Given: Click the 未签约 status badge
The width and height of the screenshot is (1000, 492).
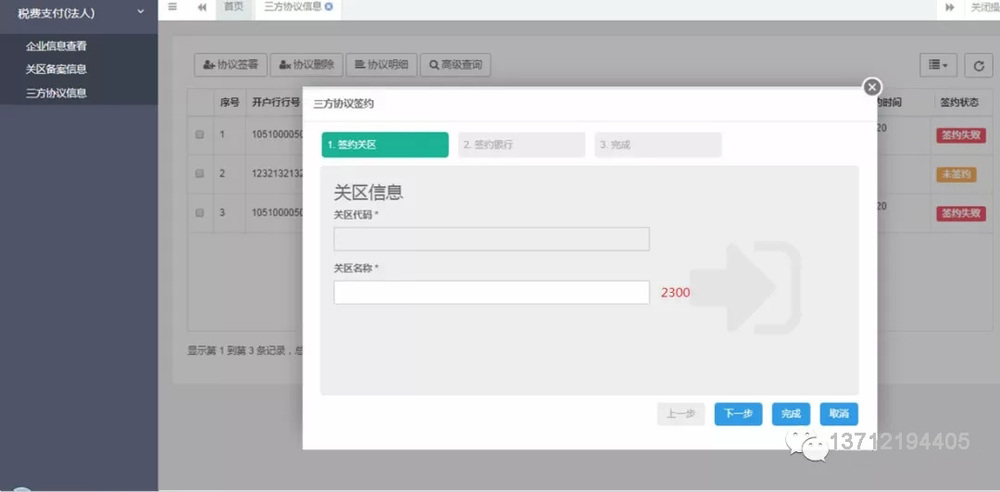Looking at the screenshot, I should [956, 174].
